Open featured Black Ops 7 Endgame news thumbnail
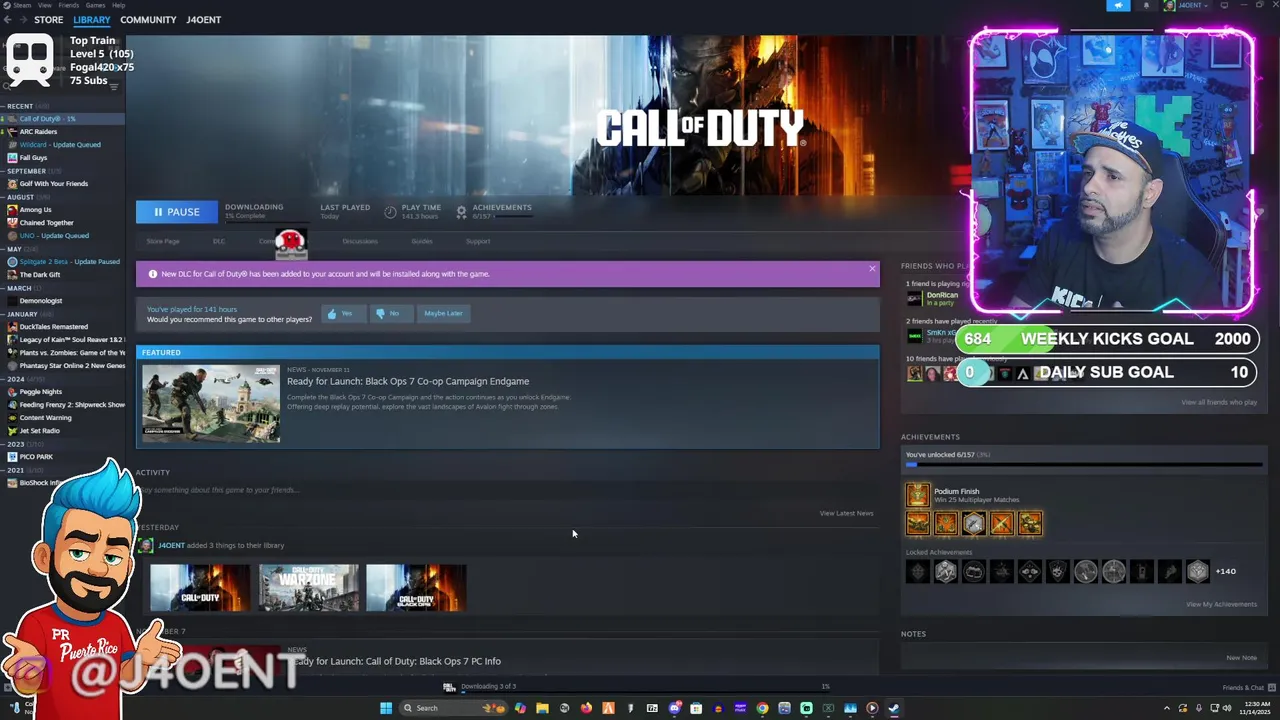 click(x=211, y=403)
